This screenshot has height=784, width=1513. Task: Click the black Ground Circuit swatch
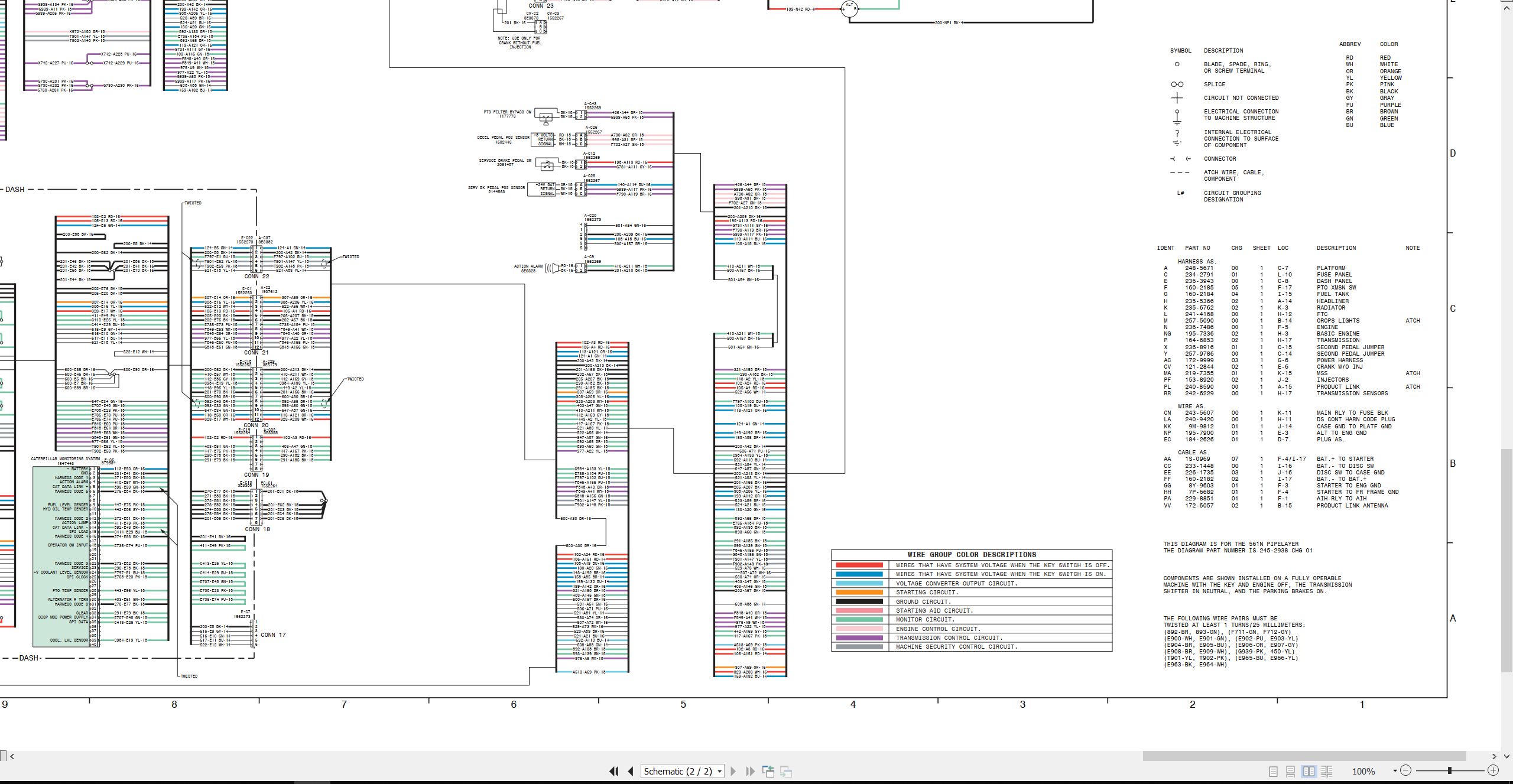click(x=859, y=601)
